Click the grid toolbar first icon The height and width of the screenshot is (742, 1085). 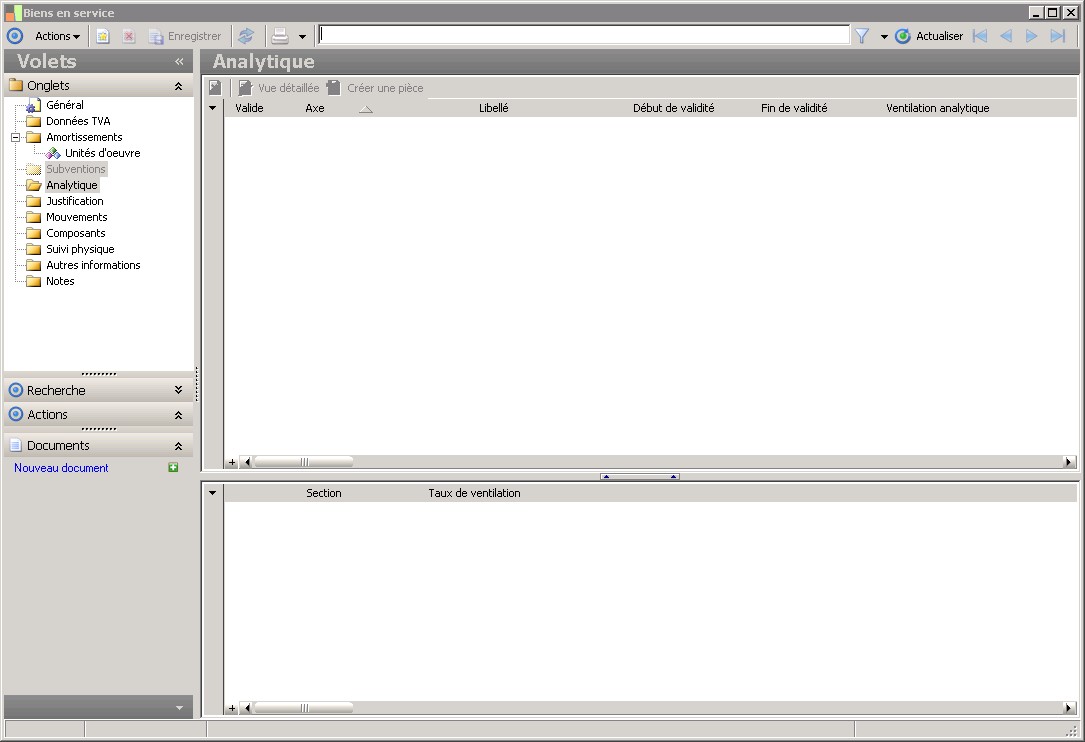pyautogui.click(x=215, y=88)
